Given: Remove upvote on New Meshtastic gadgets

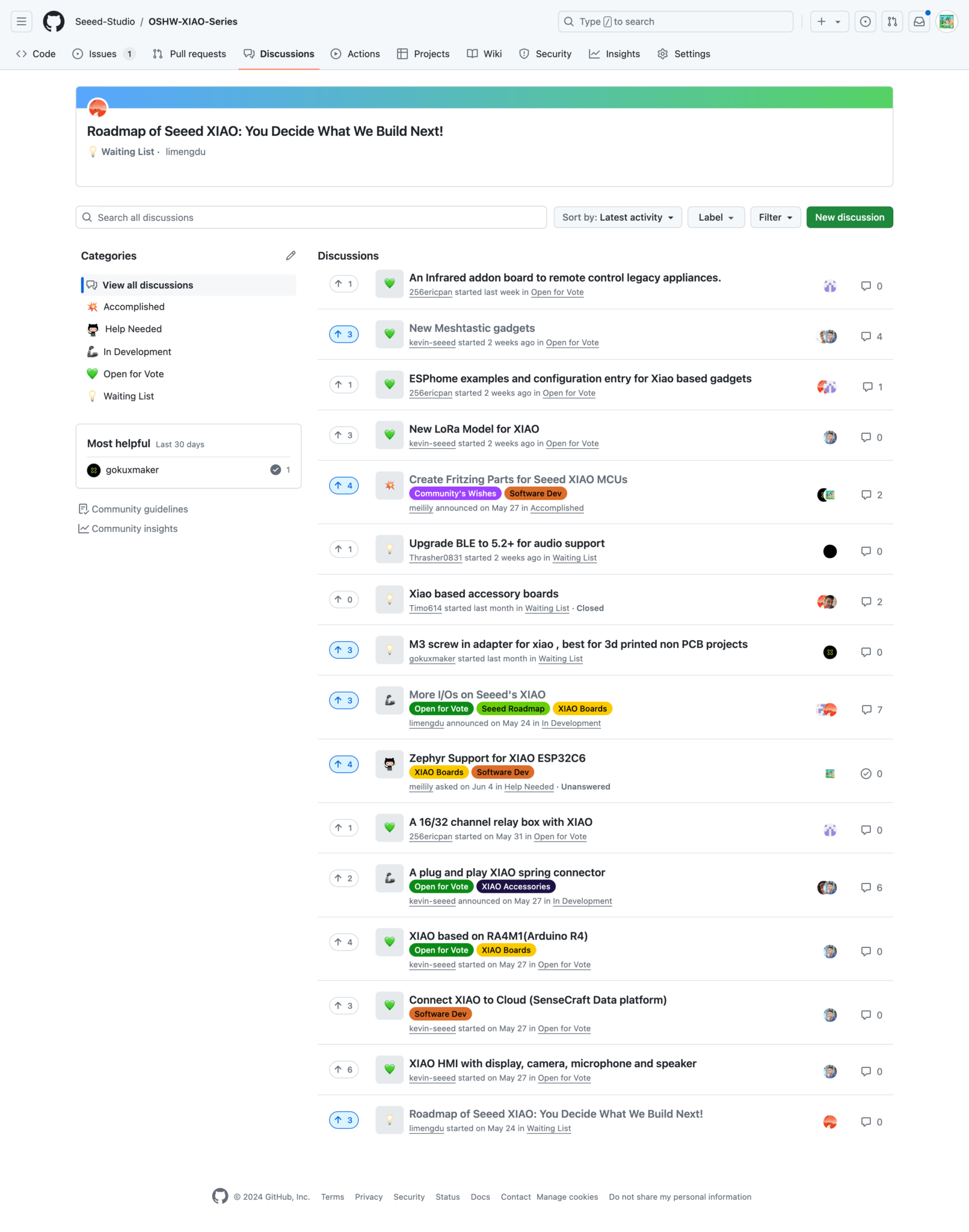Looking at the screenshot, I should point(344,334).
